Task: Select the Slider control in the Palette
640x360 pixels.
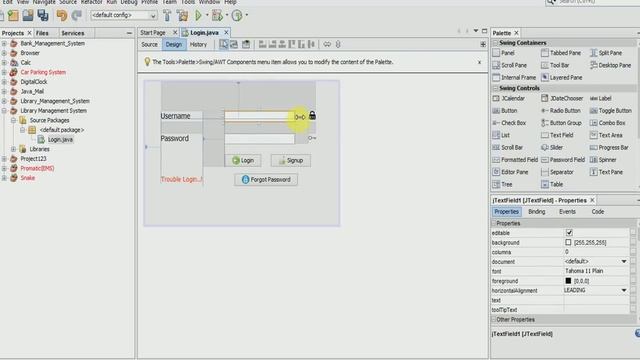Action: tap(552, 147)
